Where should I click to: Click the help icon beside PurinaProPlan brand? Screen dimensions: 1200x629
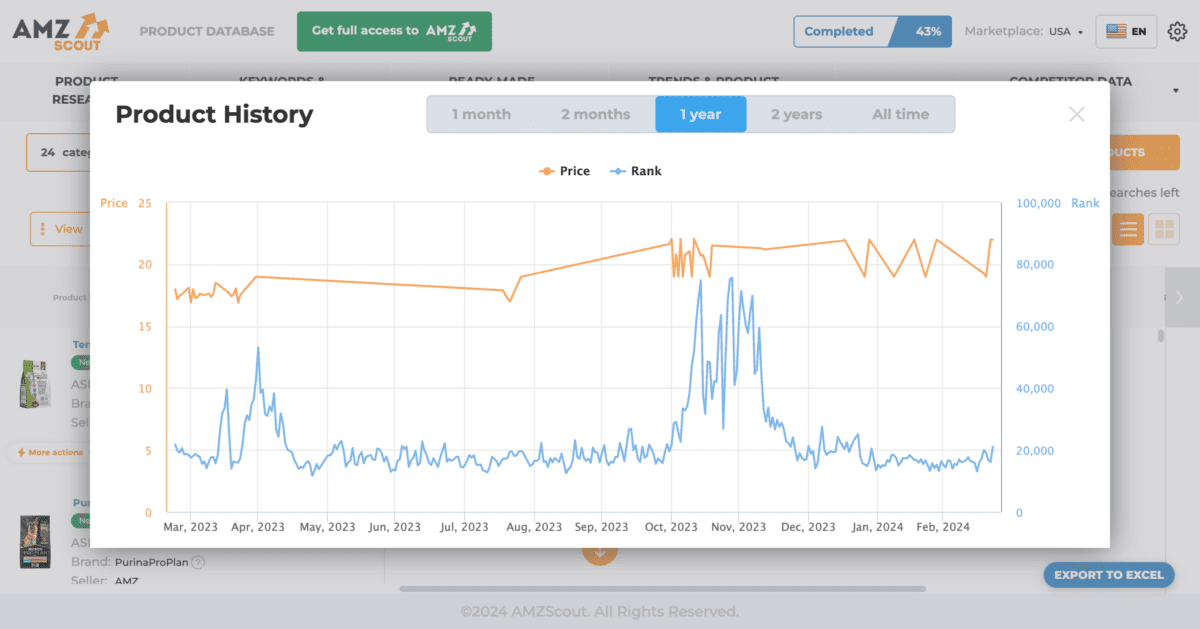coord(198,562)
